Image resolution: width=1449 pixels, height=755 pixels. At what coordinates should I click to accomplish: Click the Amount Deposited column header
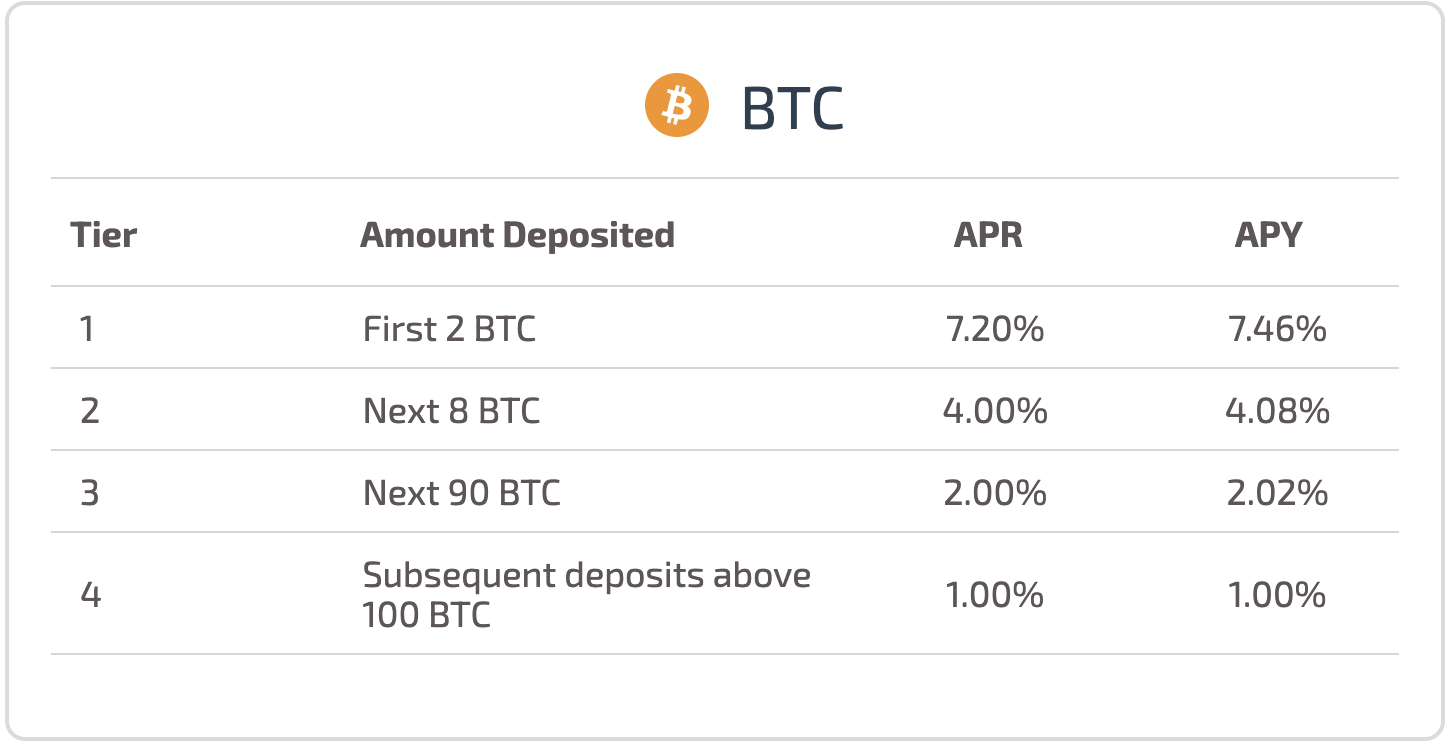coord(517,235)
